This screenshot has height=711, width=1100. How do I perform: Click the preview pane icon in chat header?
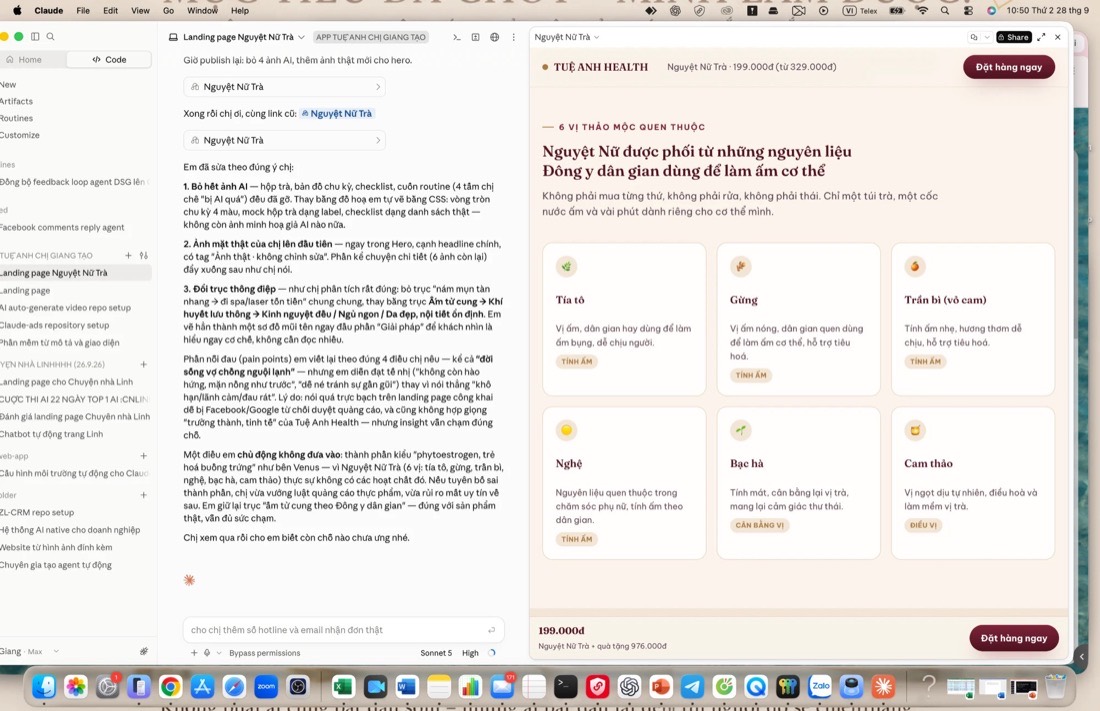tap(476, 37)
